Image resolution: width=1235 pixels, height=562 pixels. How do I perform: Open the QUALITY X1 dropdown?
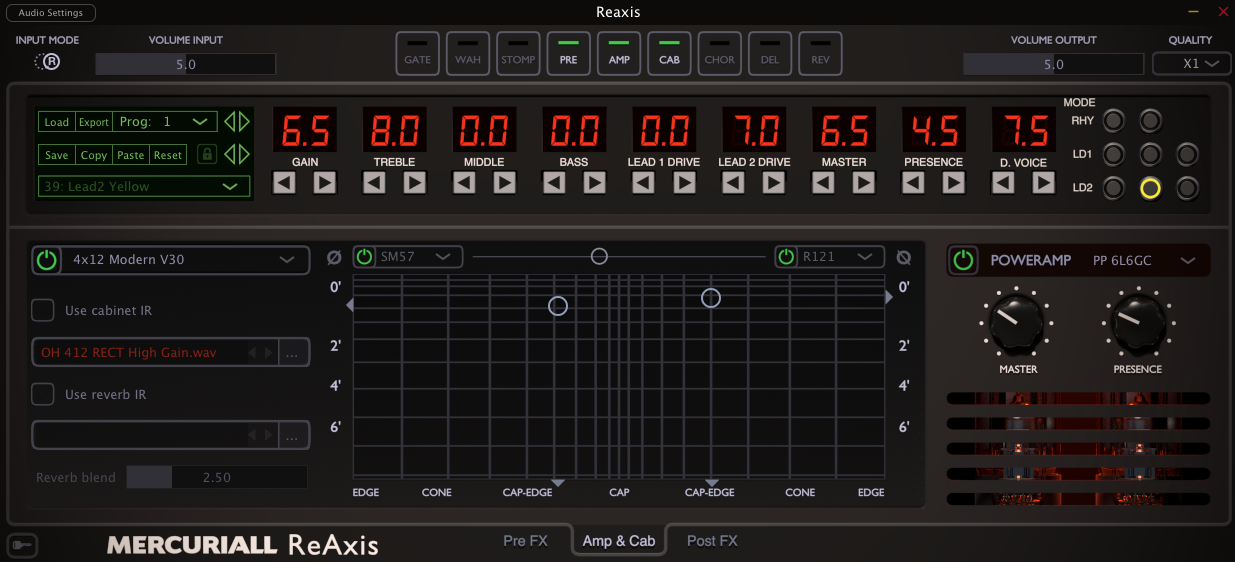tap(1191, 63)
